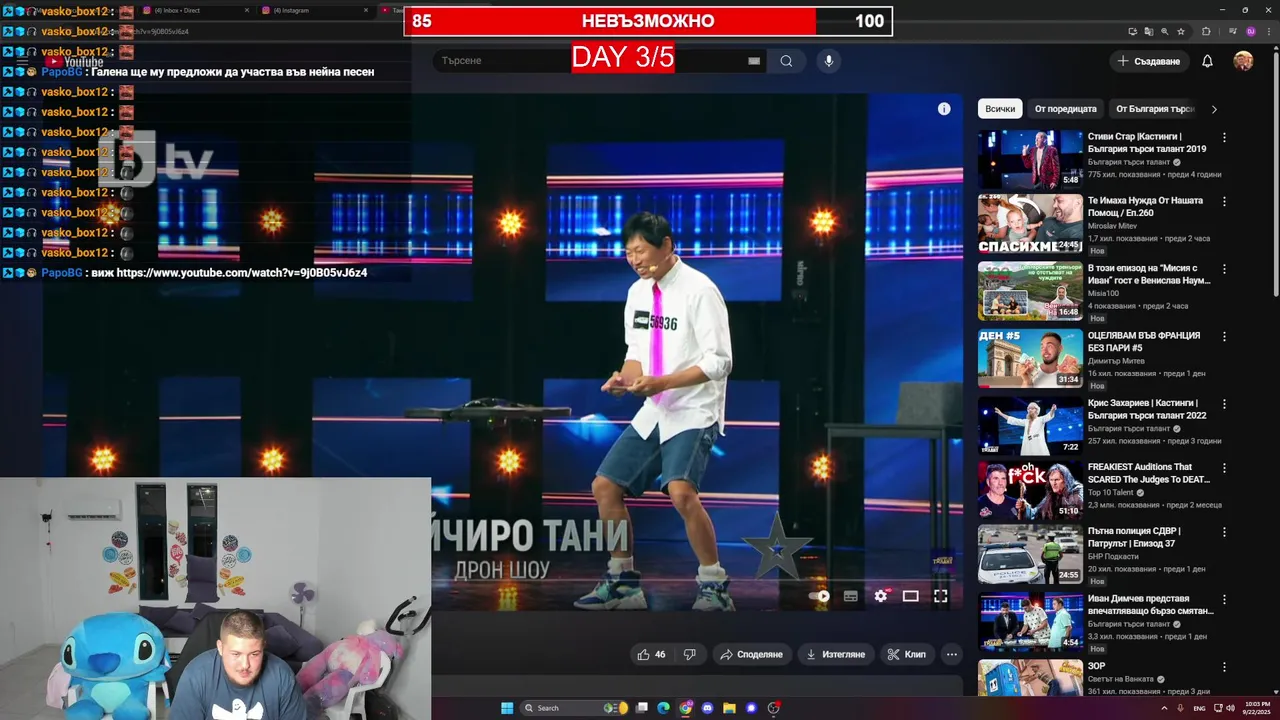Open the Споделяне share button
The width and height of the screenshot is (1280, 720).
[x=751, y=654]
